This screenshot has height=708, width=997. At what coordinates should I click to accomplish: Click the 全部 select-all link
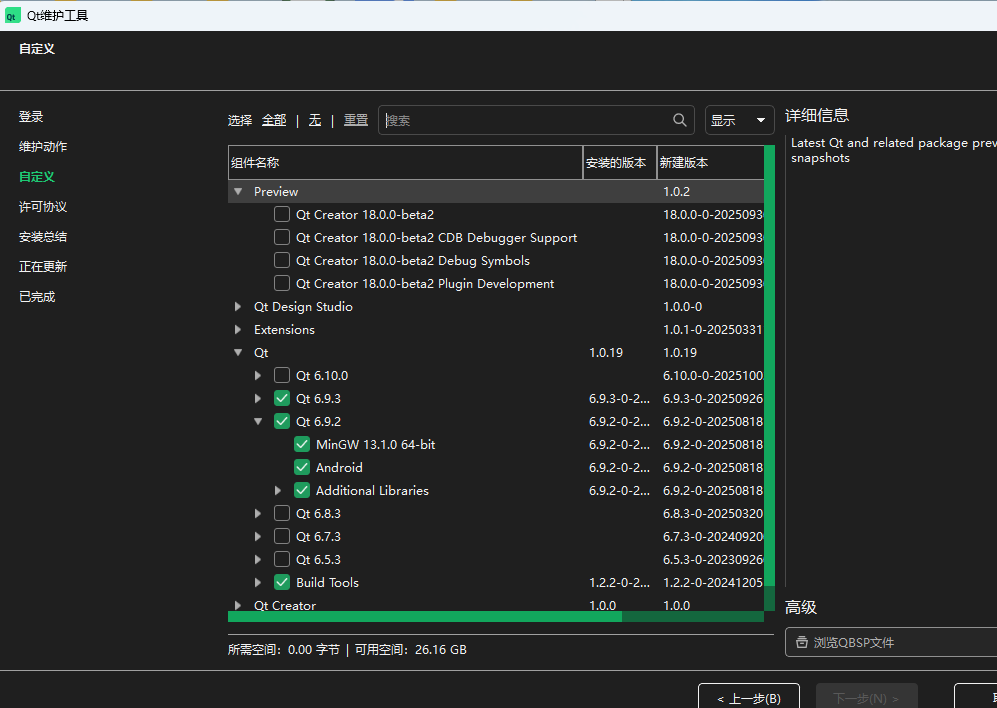point(274,120)
